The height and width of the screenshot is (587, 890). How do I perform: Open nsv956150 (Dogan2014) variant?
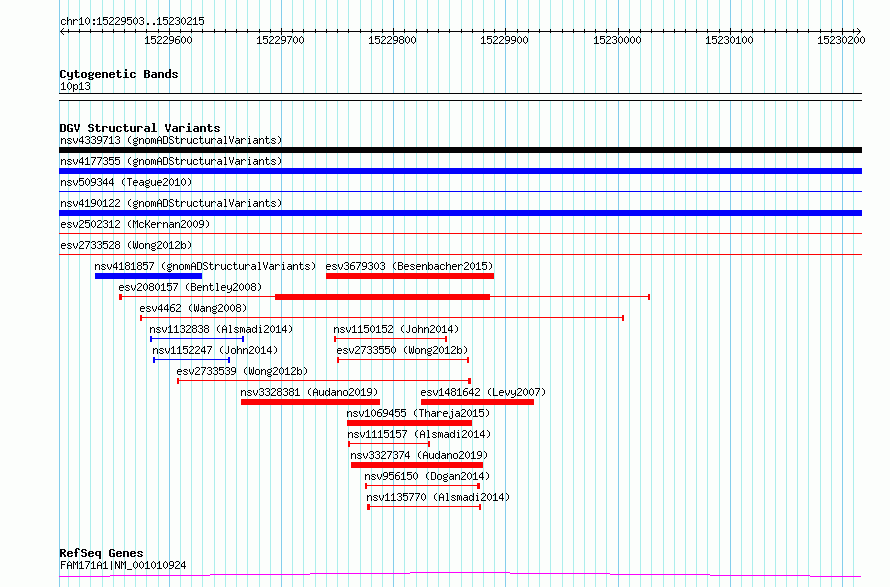tap(427, 476)
